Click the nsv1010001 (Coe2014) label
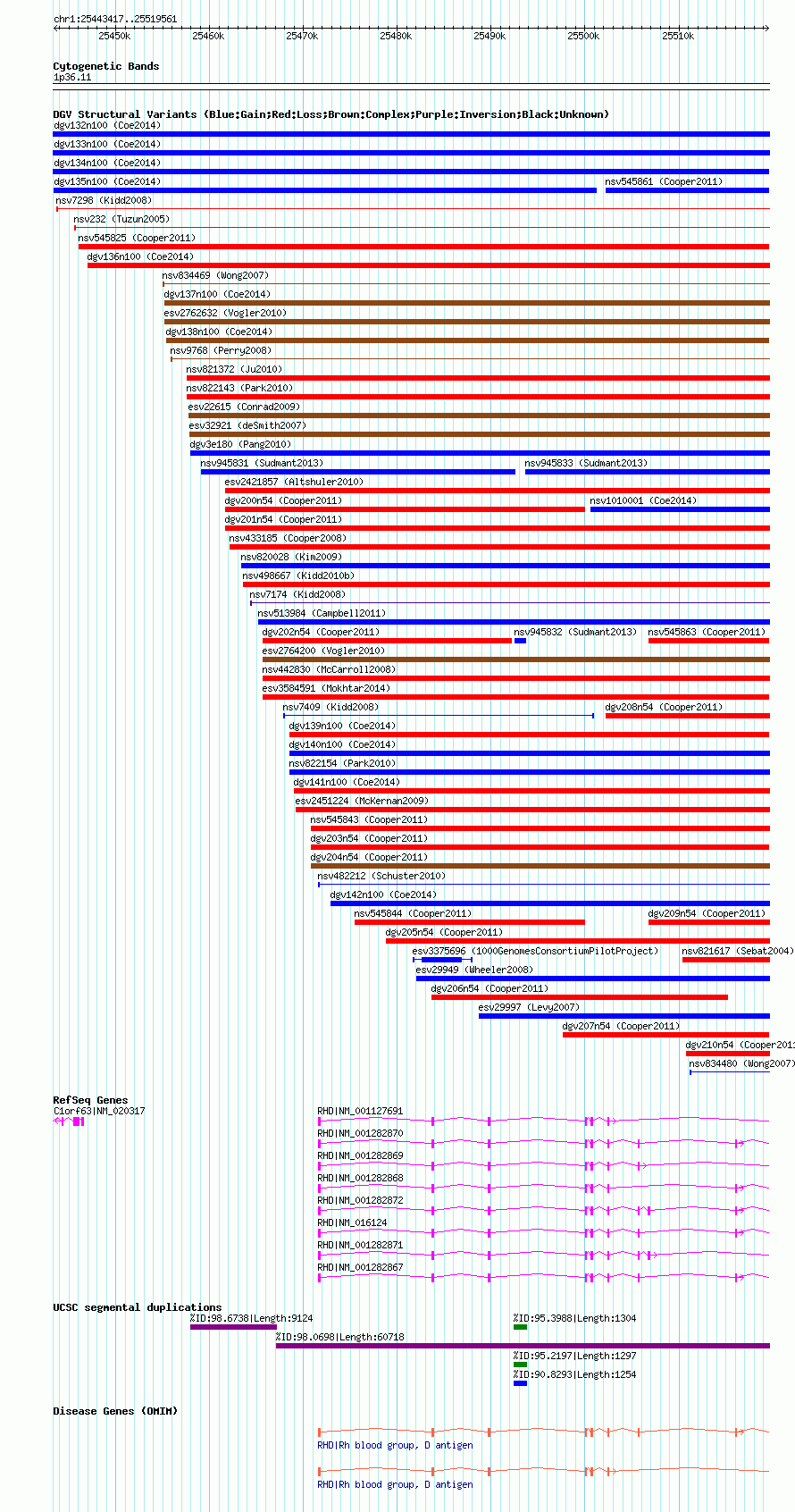This screenshot has width=795, height=1512. point(643,500)
